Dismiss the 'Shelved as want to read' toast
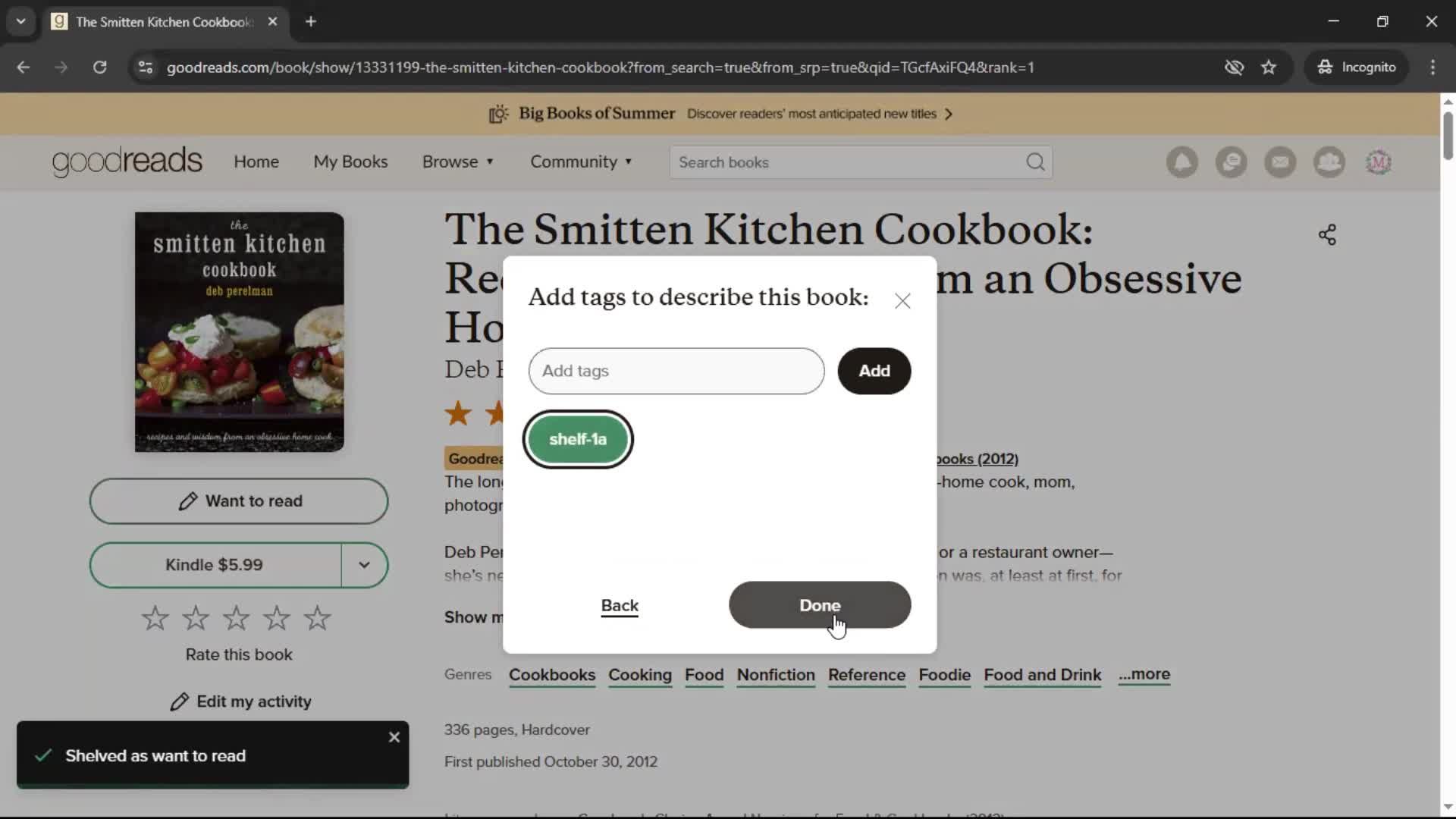The image size is (1456, 819). 394,737
